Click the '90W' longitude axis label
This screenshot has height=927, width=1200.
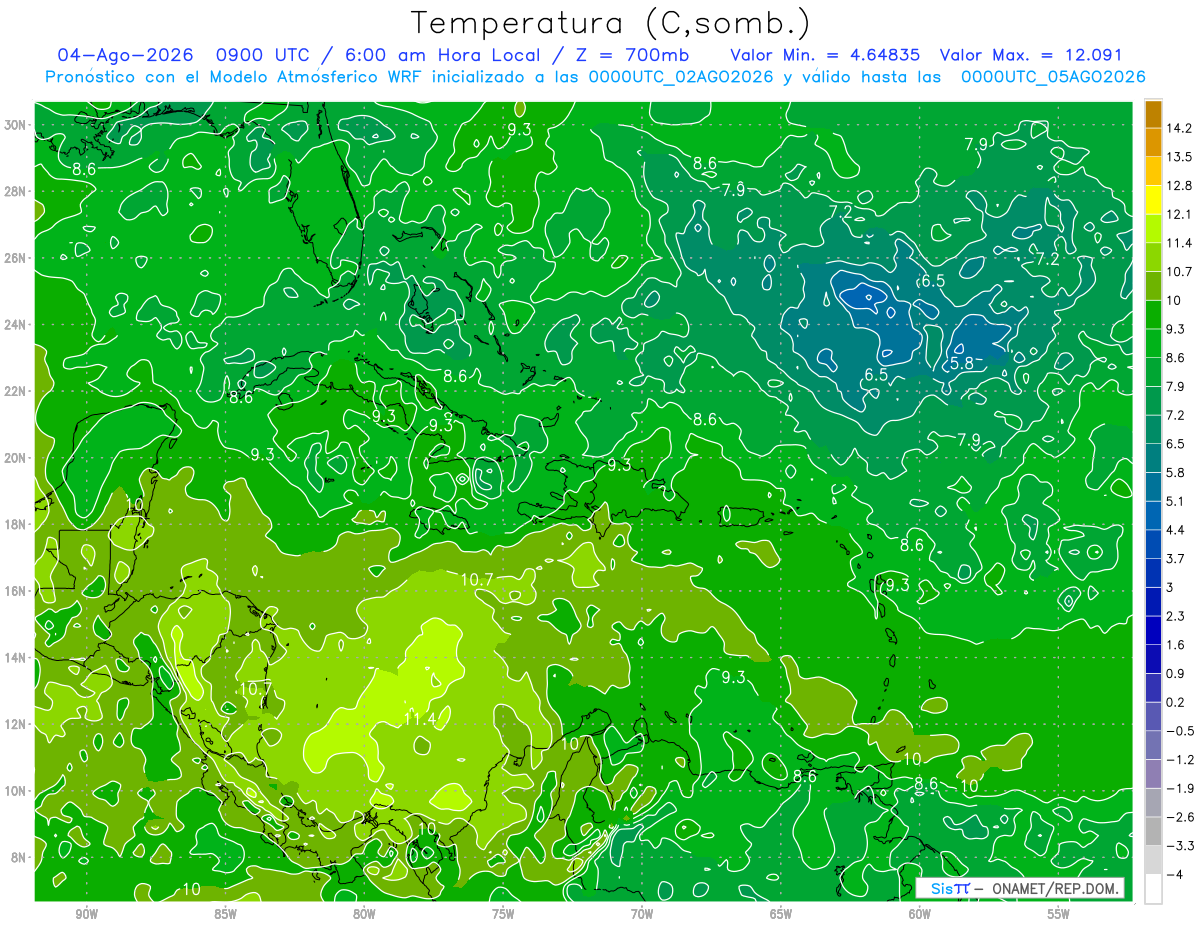pyautogui.click(x=86, y=914)
